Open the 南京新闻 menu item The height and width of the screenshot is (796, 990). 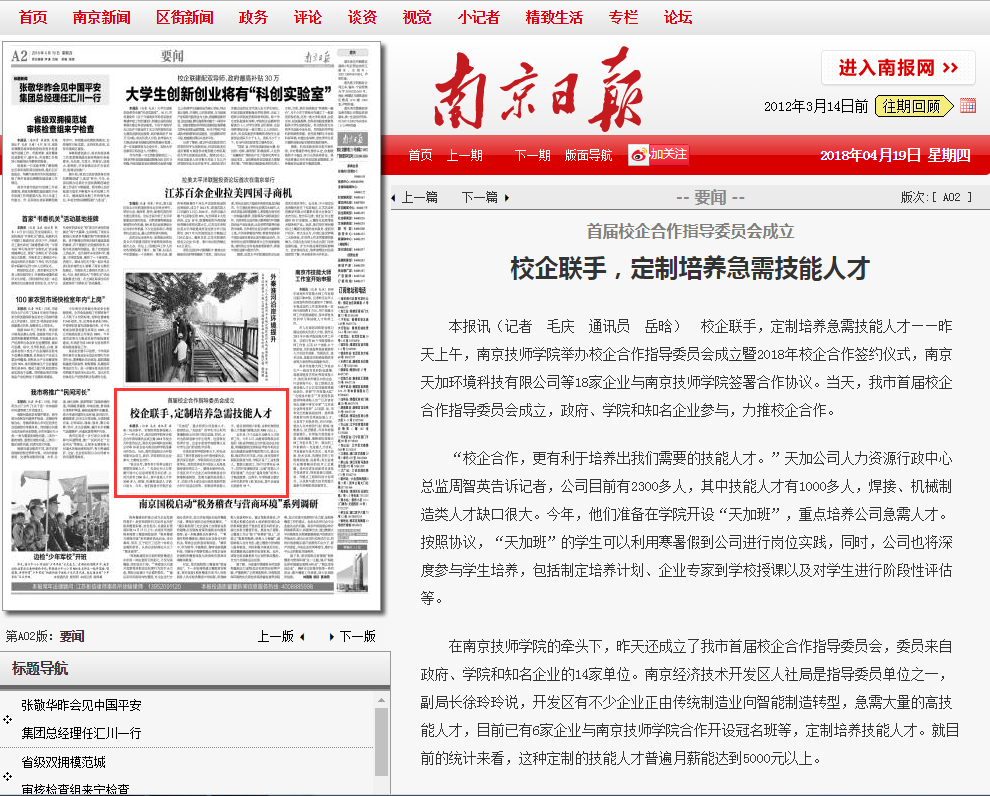tap(101, 17)
